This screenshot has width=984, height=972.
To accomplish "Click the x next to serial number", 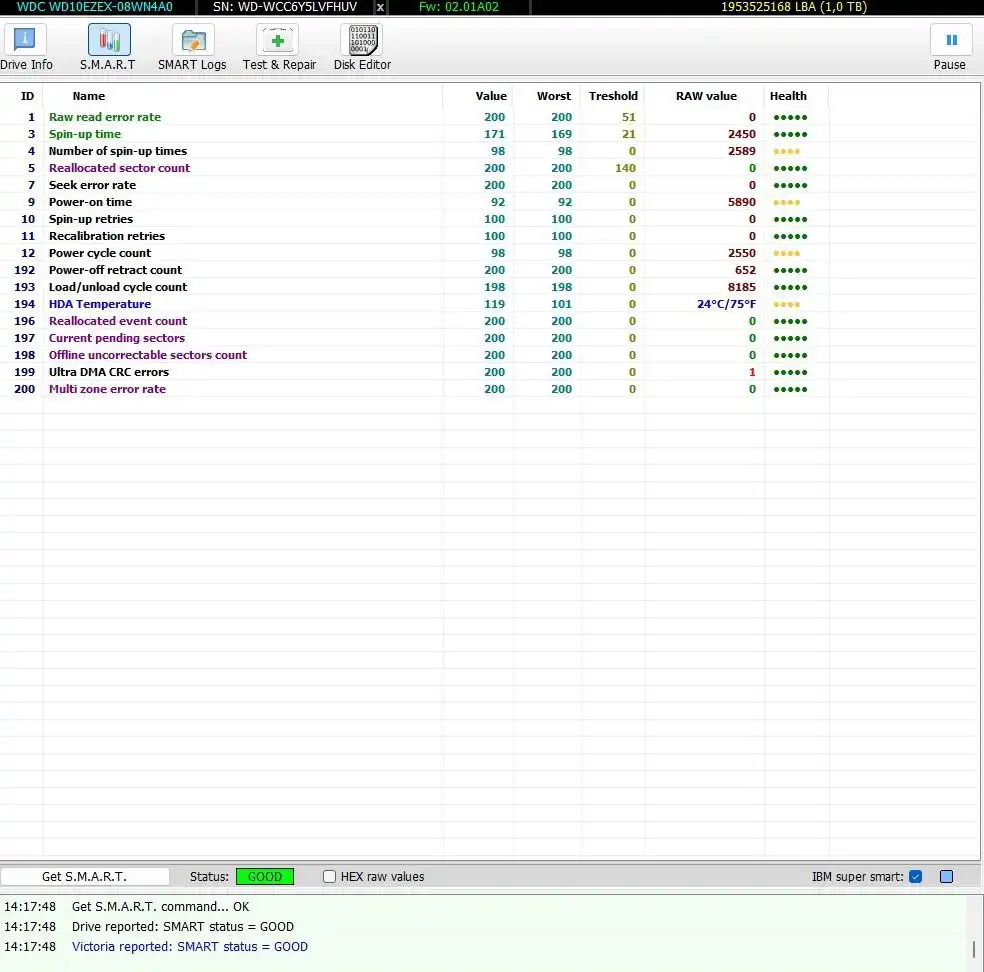I will [380, 7].
